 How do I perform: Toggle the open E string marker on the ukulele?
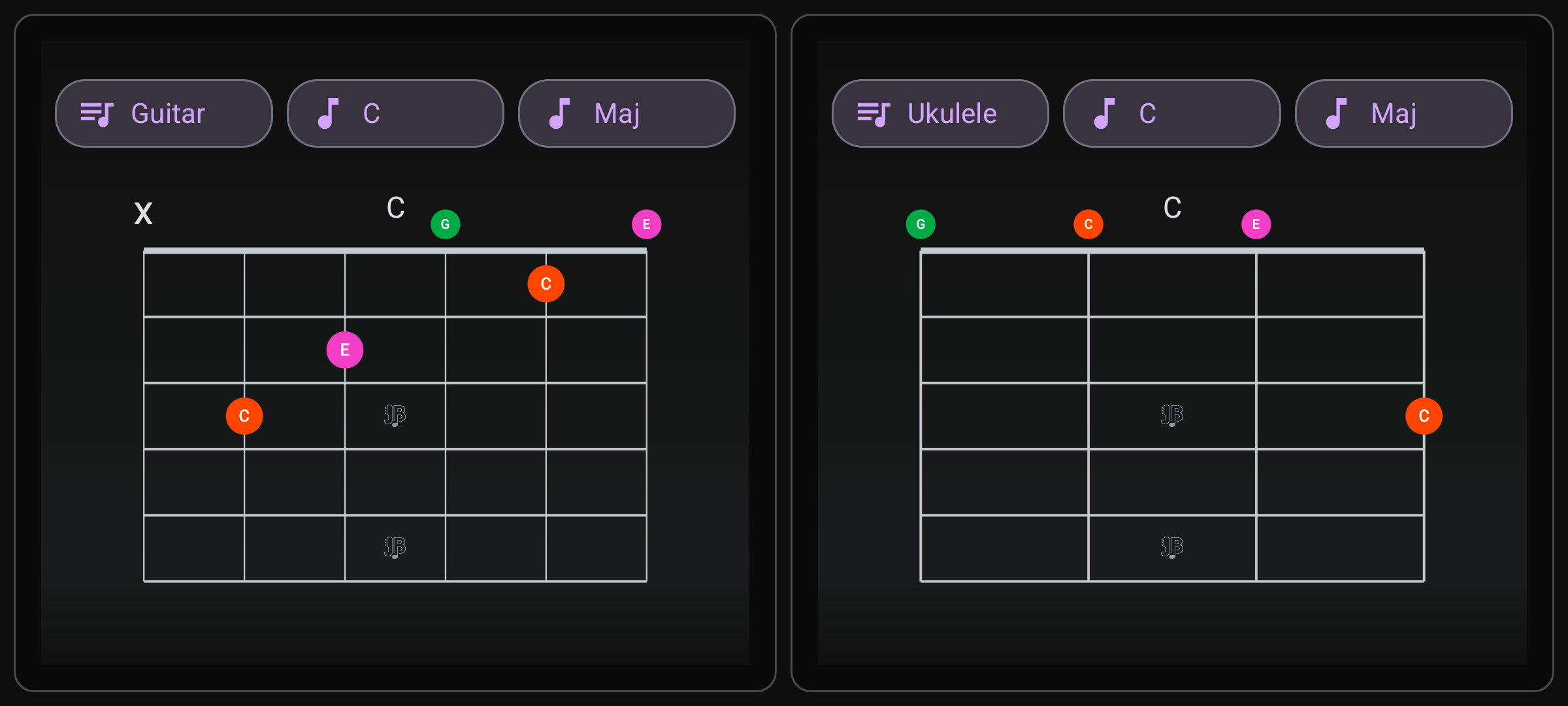[1256, 223]
